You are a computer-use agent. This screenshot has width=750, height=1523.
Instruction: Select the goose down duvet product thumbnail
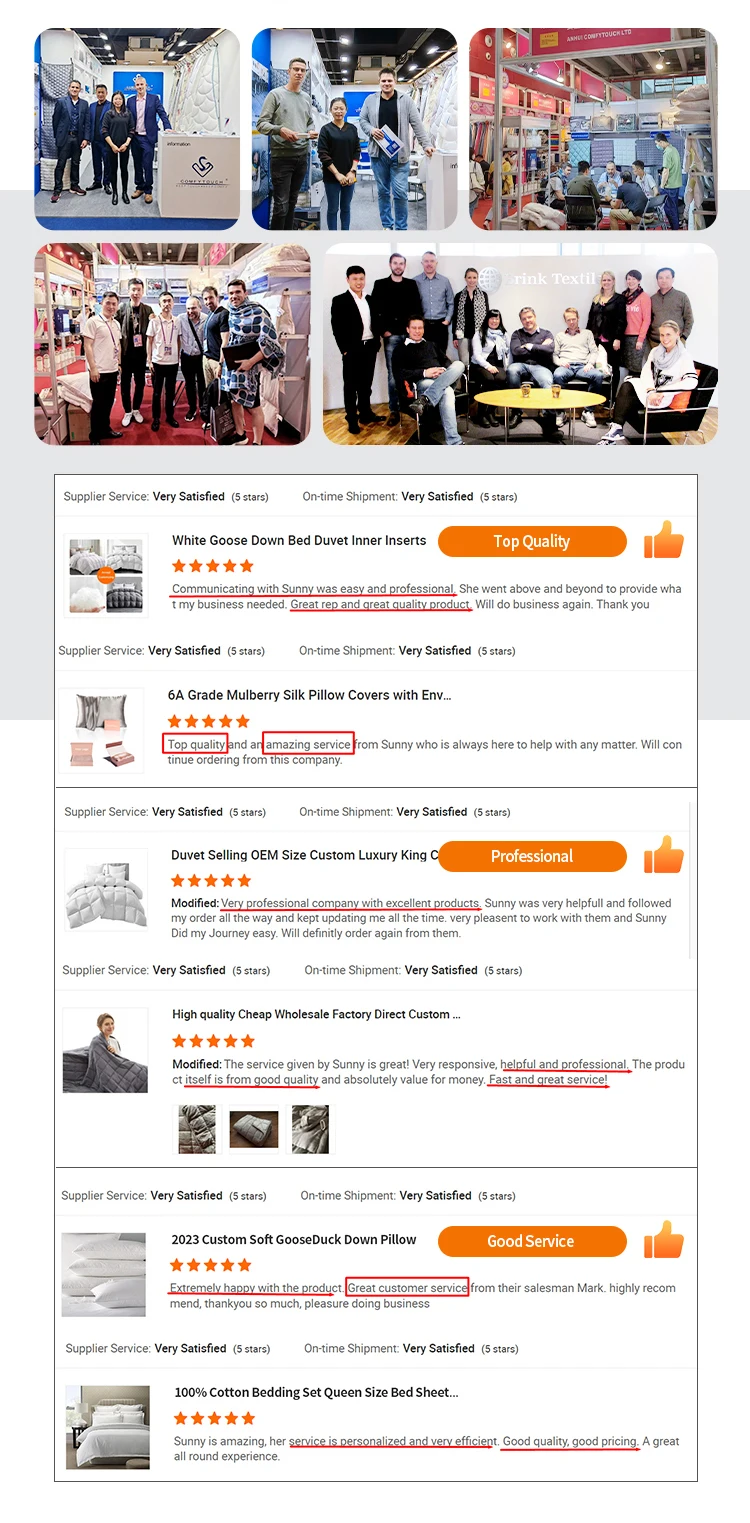pyautogui.click(x=106, y=575)
